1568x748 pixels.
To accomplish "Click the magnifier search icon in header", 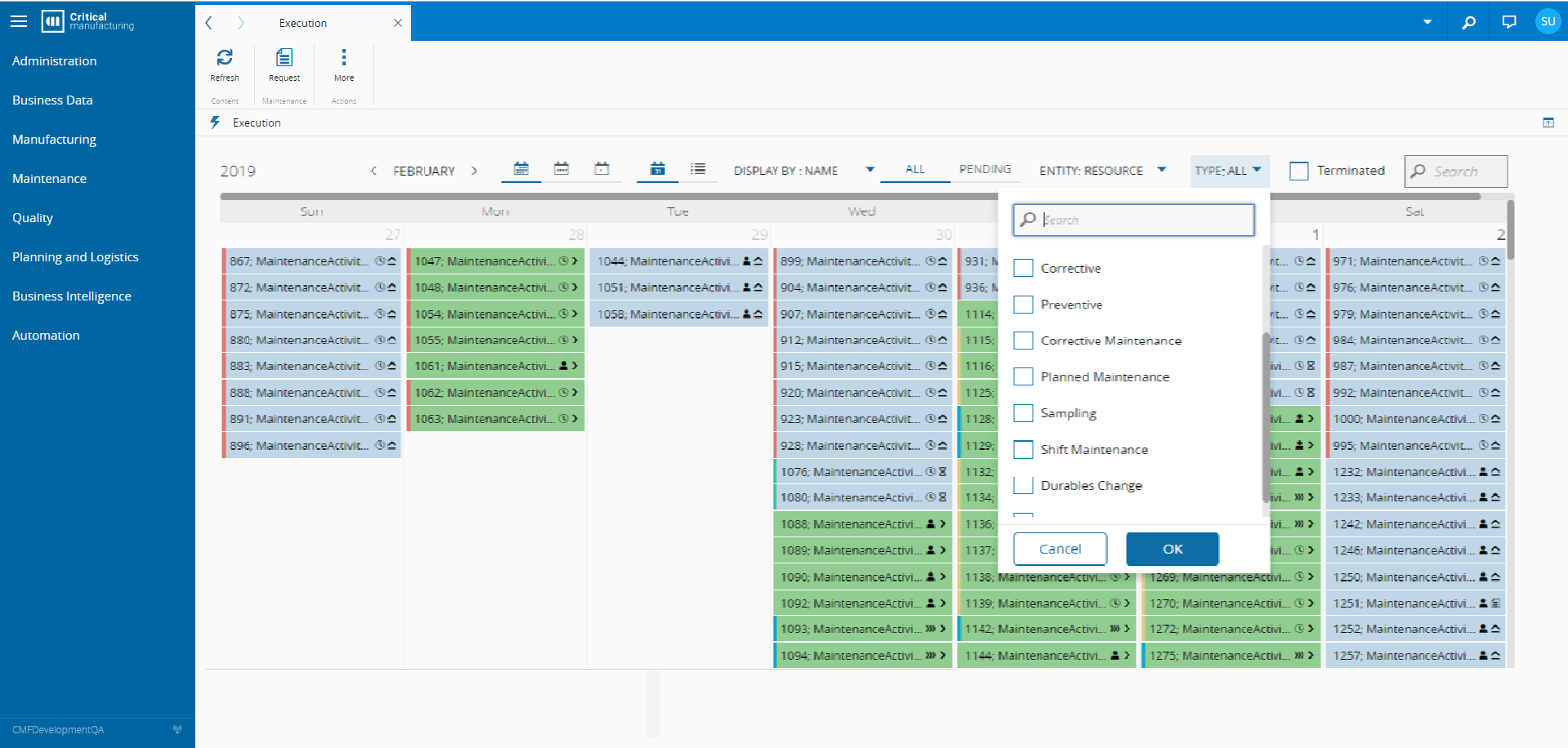I will click(1468, 22).
